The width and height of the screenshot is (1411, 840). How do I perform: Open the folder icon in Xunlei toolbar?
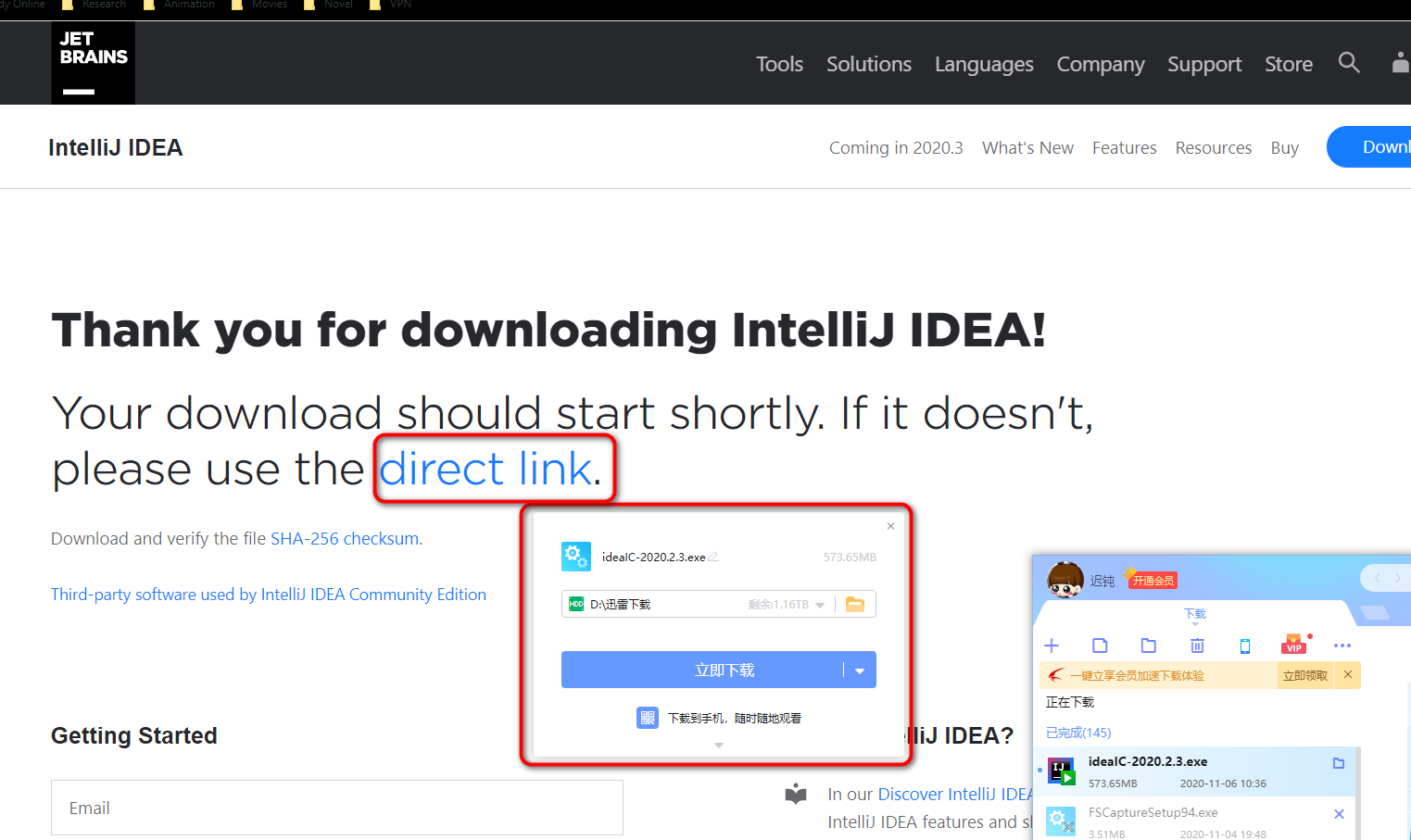click(1149, 646)
